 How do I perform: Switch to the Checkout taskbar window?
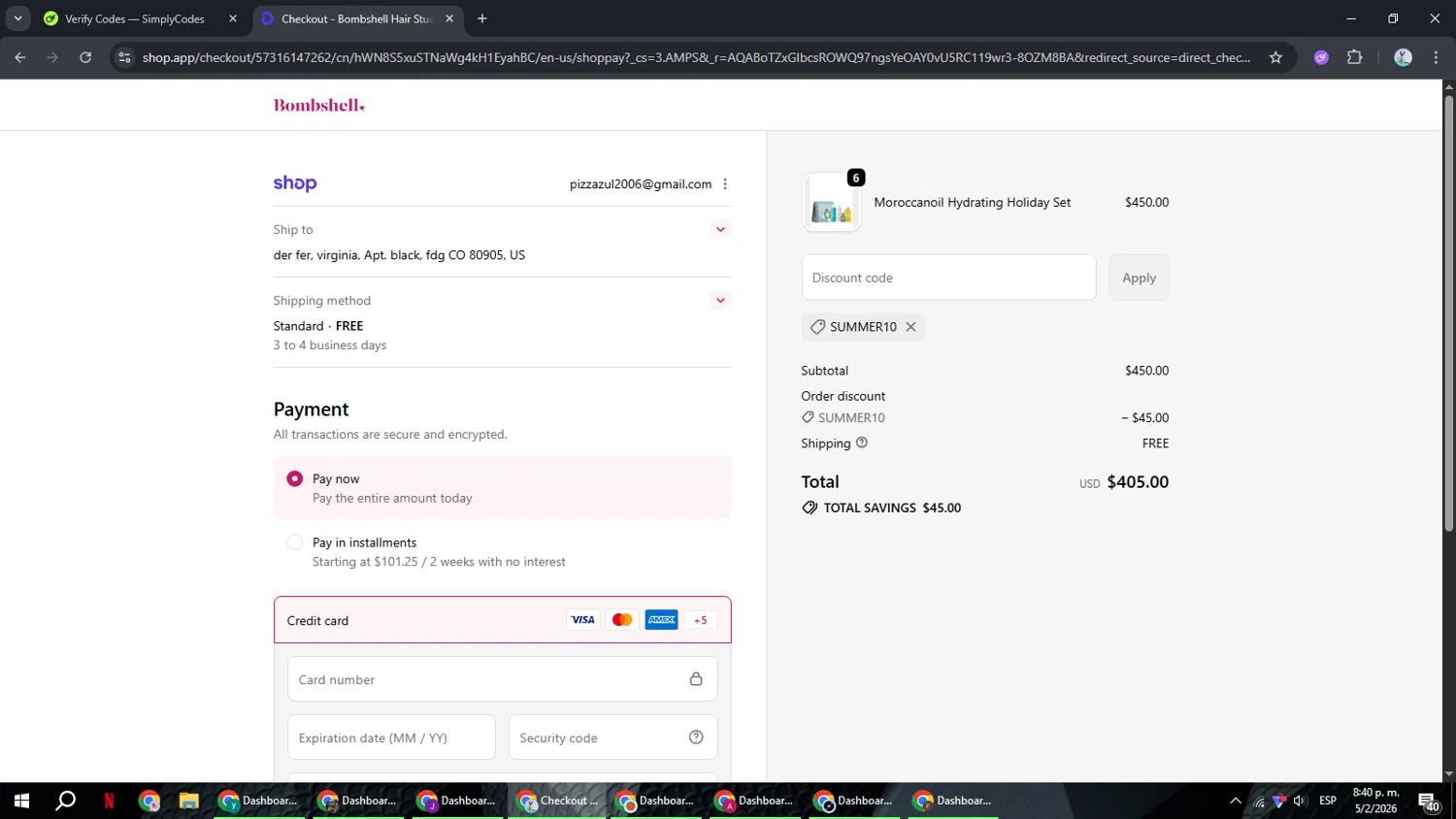[557, 801]
